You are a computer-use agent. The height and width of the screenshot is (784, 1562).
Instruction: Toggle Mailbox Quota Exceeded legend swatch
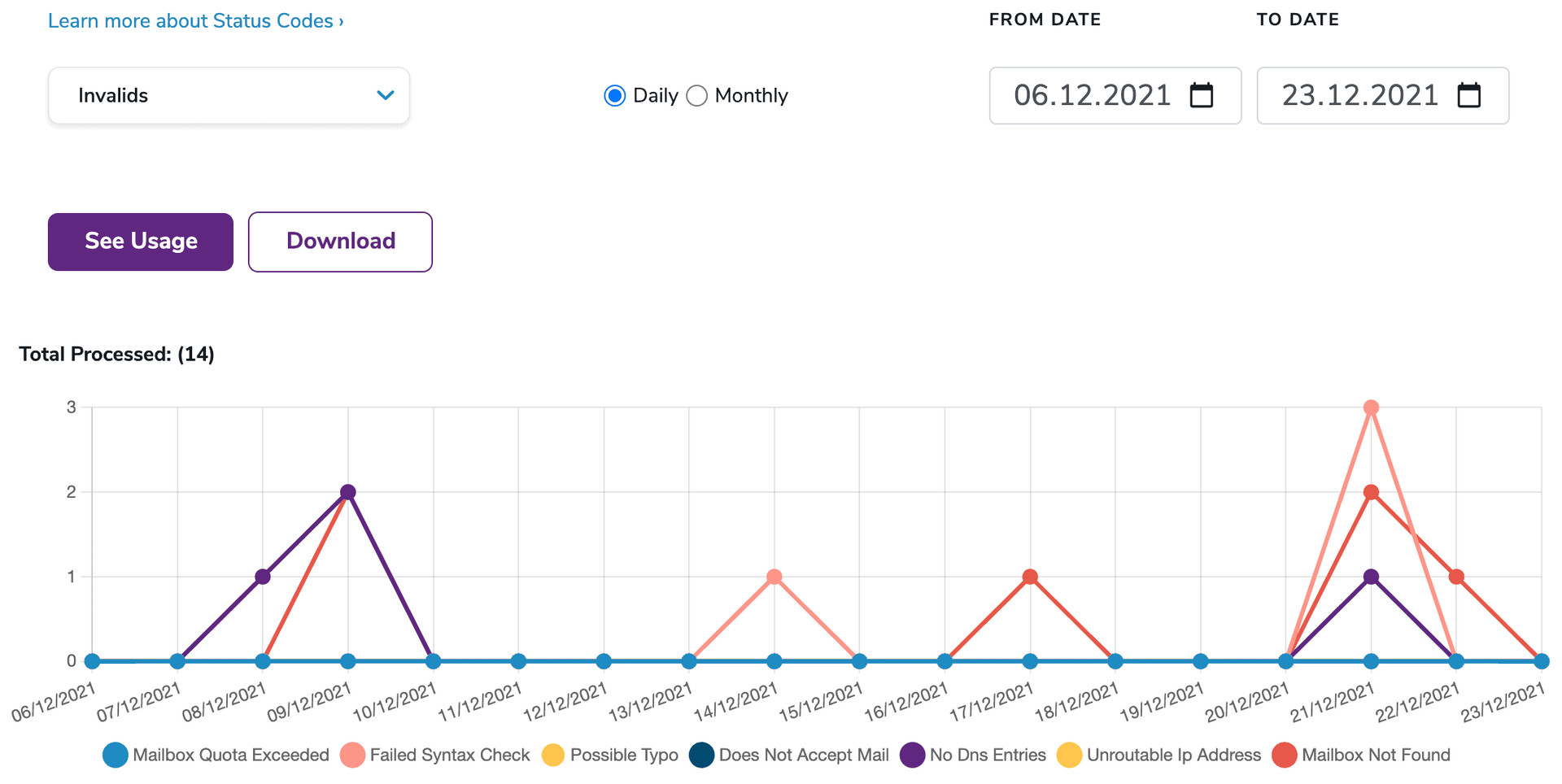point(116,755)
